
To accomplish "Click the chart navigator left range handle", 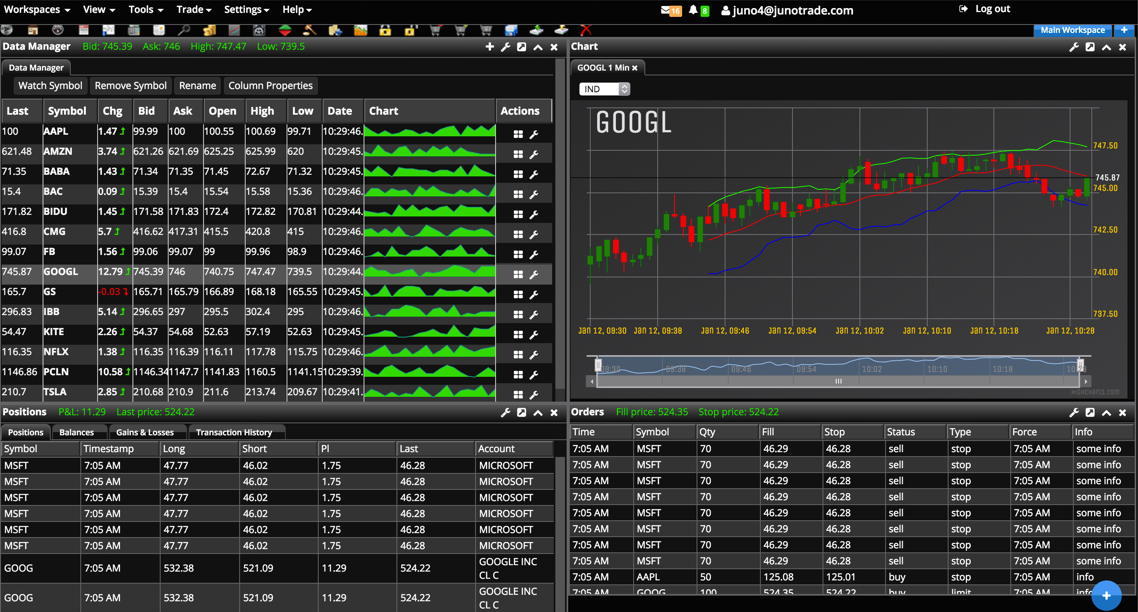I will click(x=598, y=365).
